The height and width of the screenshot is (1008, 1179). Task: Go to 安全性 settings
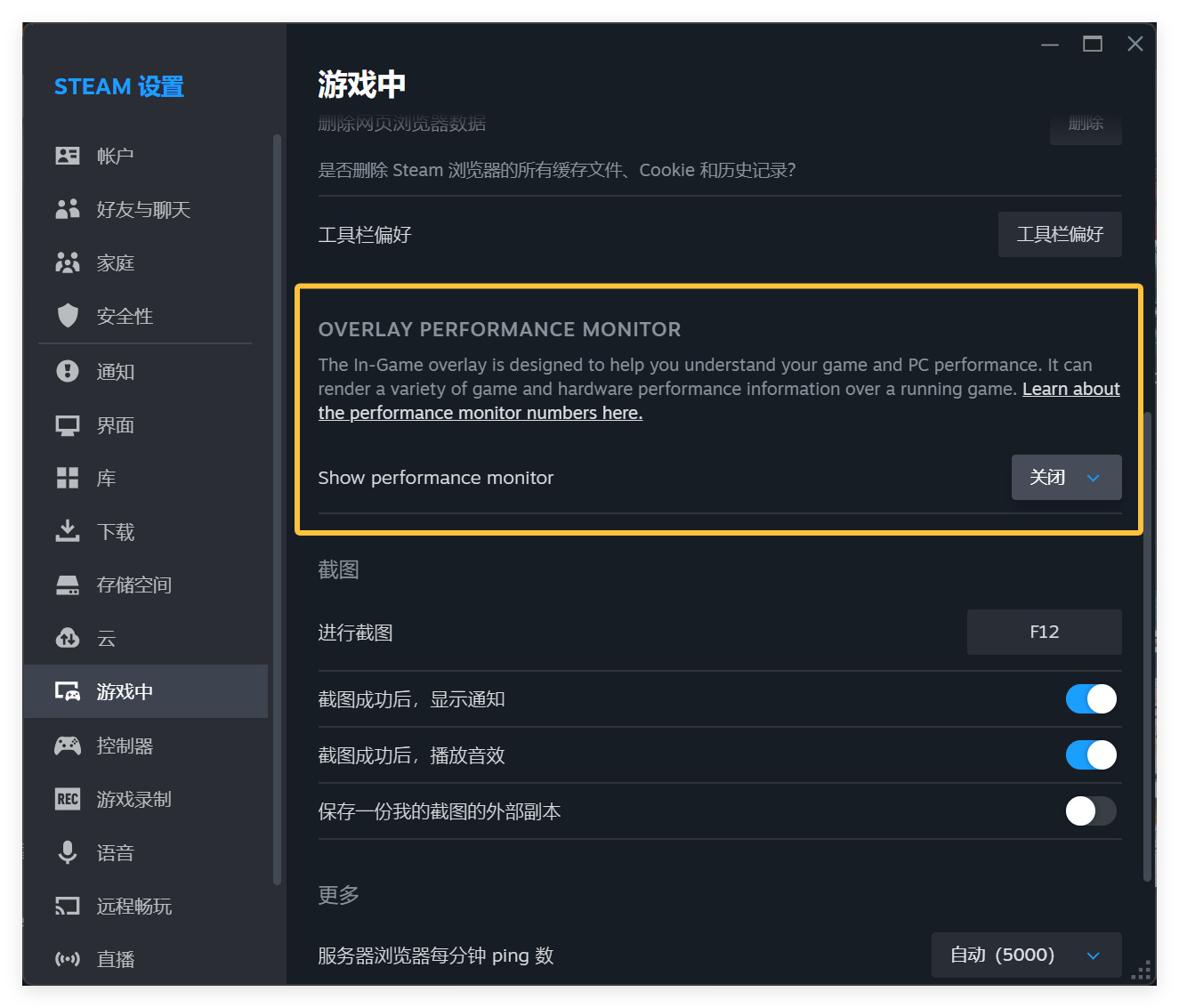click(x=146, y=316)
